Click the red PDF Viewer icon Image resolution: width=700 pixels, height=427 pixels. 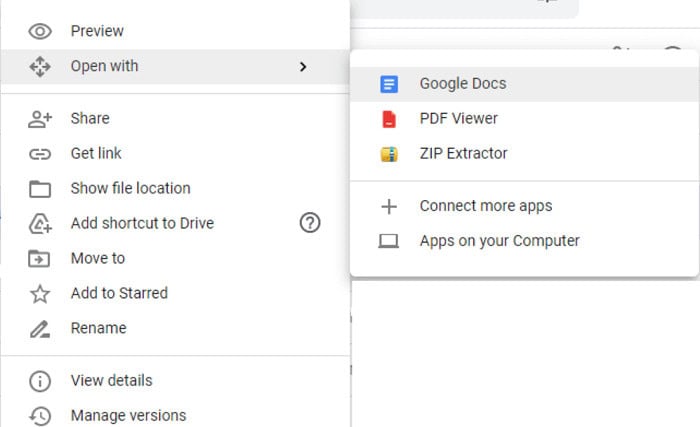[x=389, y=119]
